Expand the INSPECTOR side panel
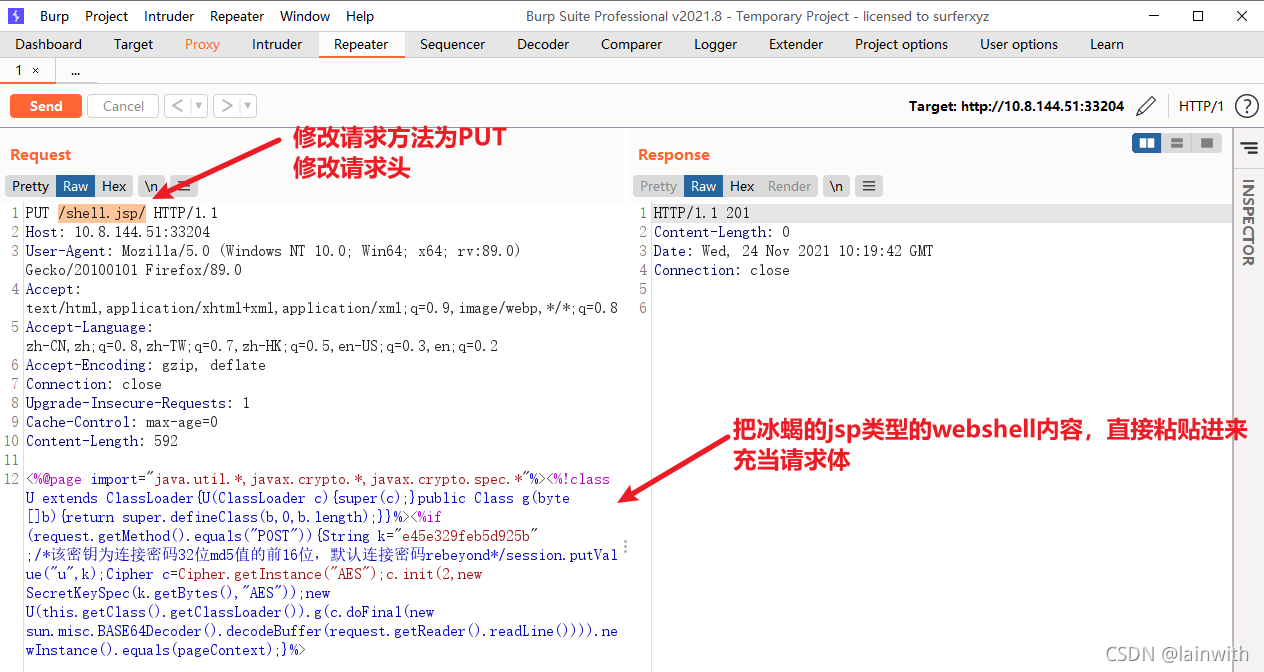 (1248, 222)
